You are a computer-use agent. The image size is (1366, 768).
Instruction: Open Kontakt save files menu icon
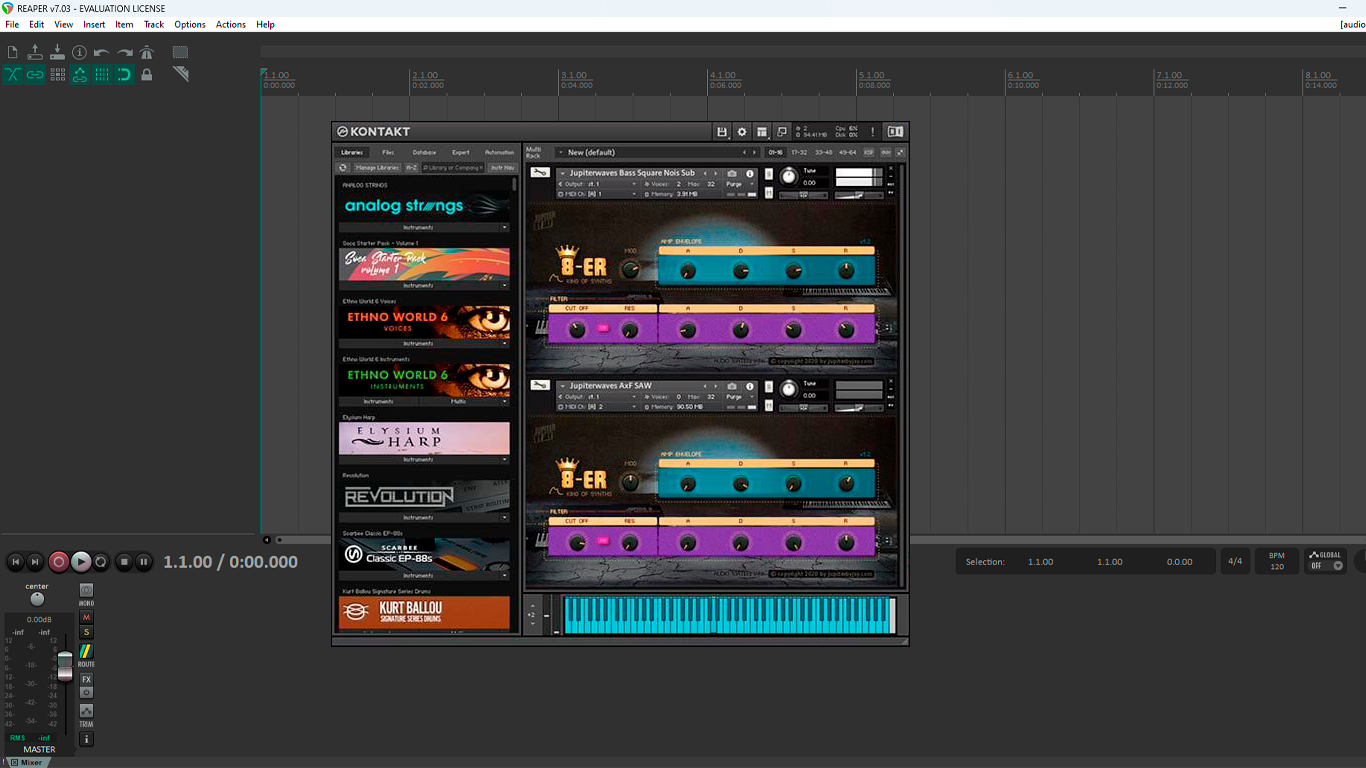(x=722, y=132)
